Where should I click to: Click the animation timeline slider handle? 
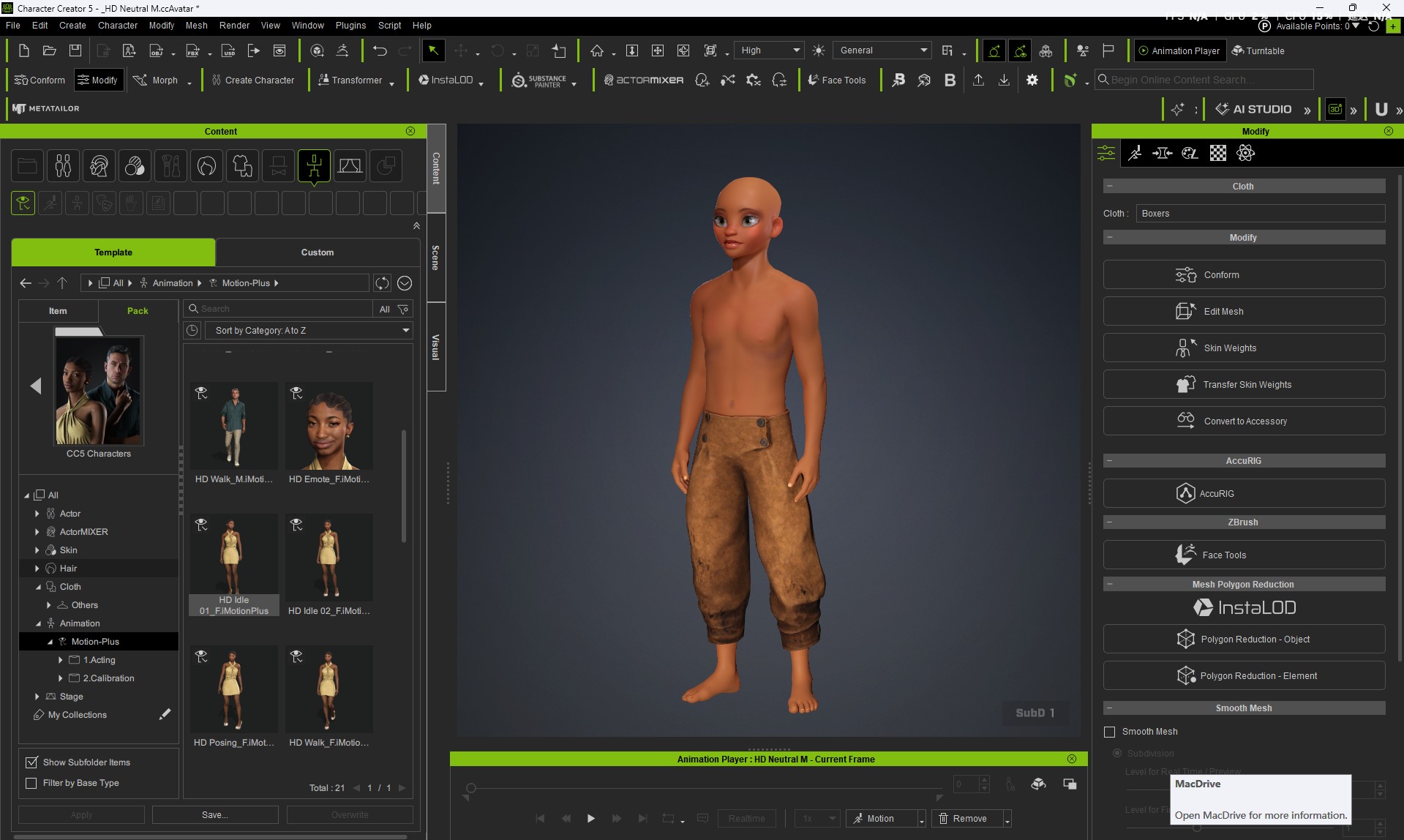471,788
